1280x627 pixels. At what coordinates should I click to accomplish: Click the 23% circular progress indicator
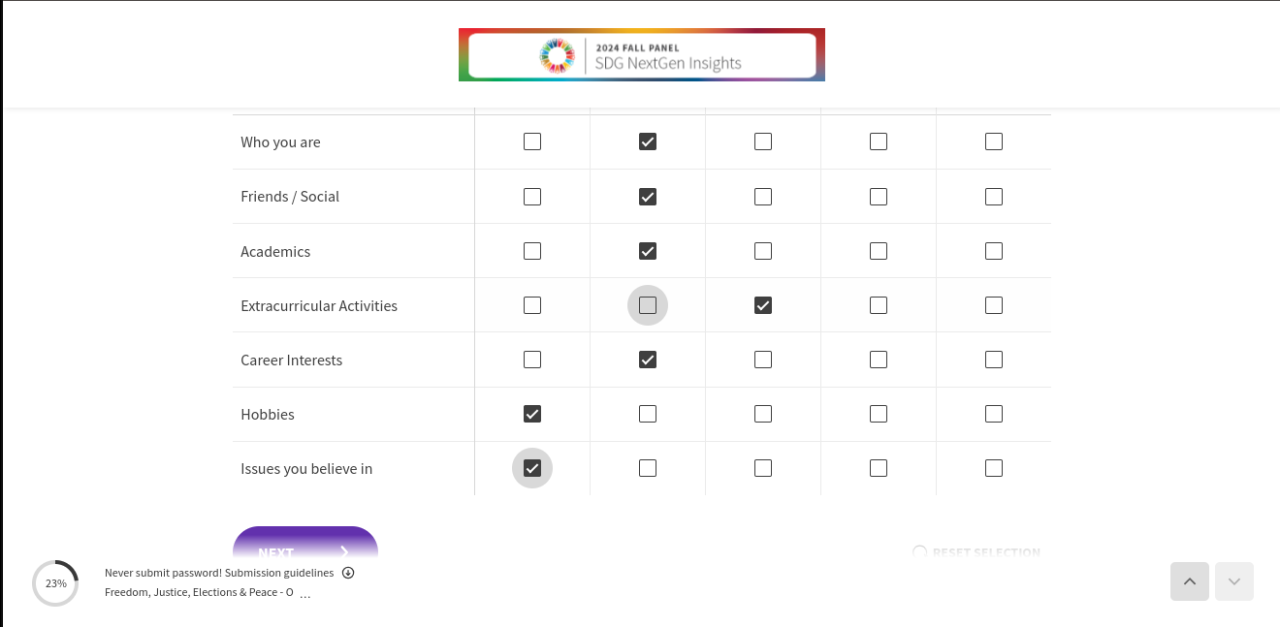click(55, 583)
